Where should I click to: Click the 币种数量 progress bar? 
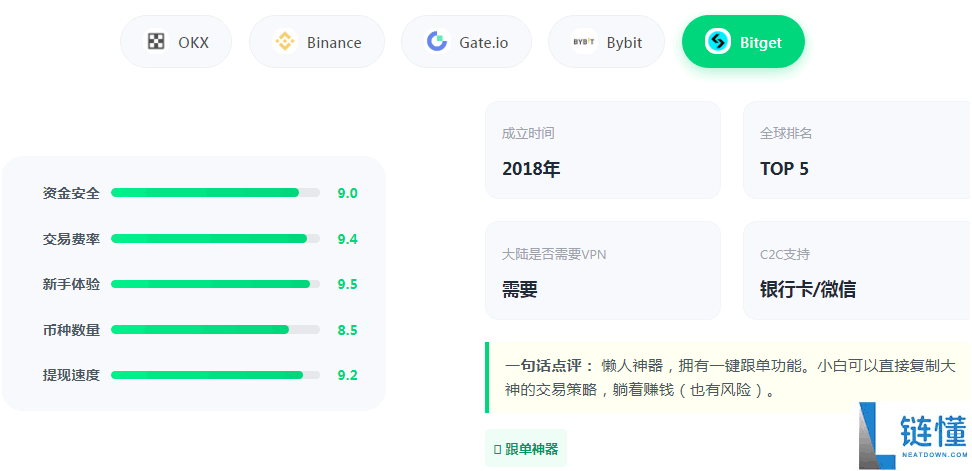click(x=216, y=330)
